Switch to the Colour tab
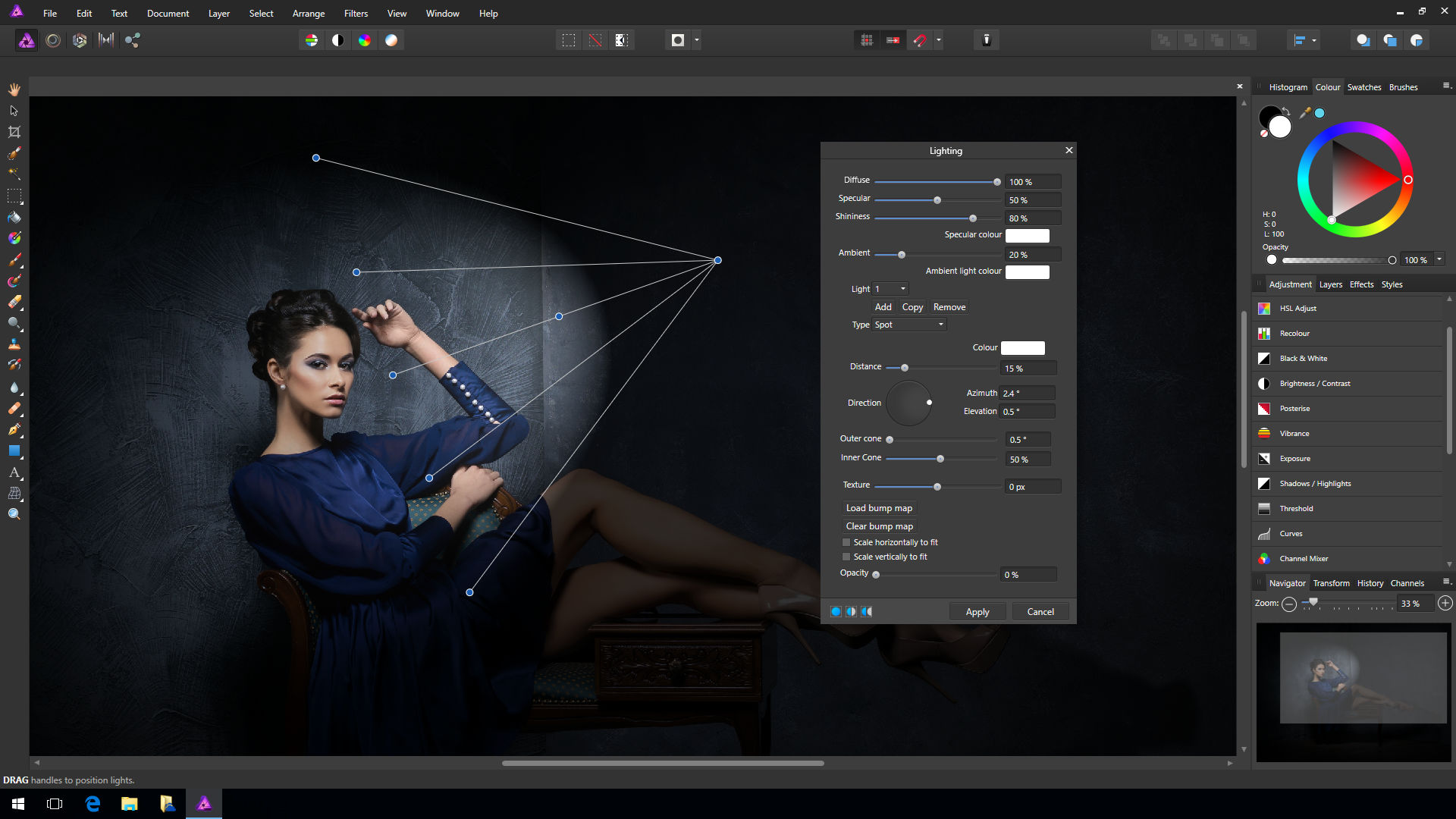The width and height of the screenshot is (1456, 819). pyautogui.click(x=1326, y=87)
